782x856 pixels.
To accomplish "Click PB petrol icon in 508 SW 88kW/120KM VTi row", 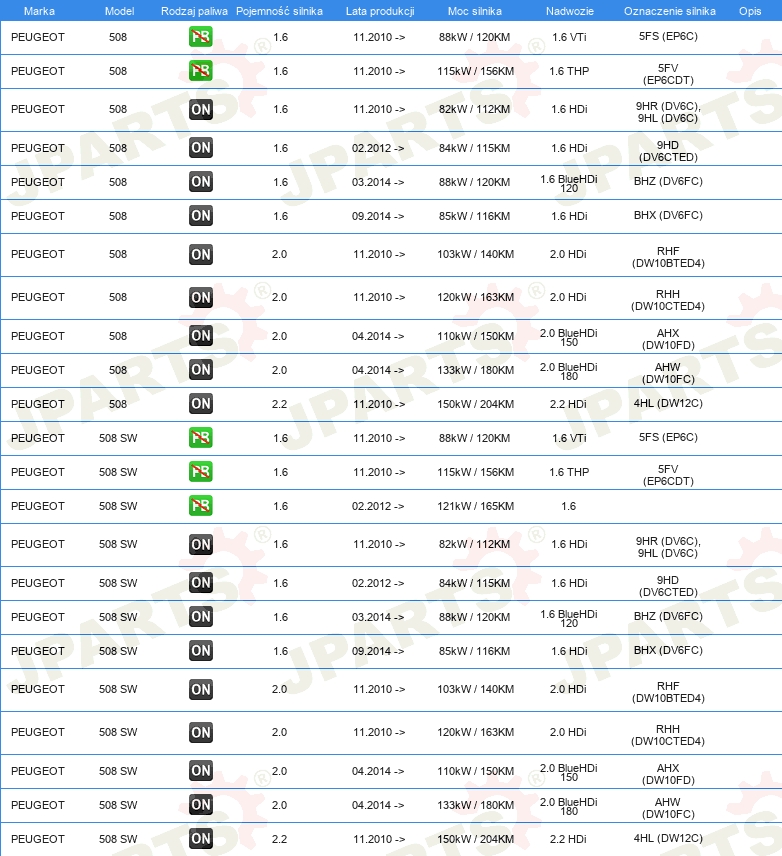I will pyautogui.click(x=200, y=437).
